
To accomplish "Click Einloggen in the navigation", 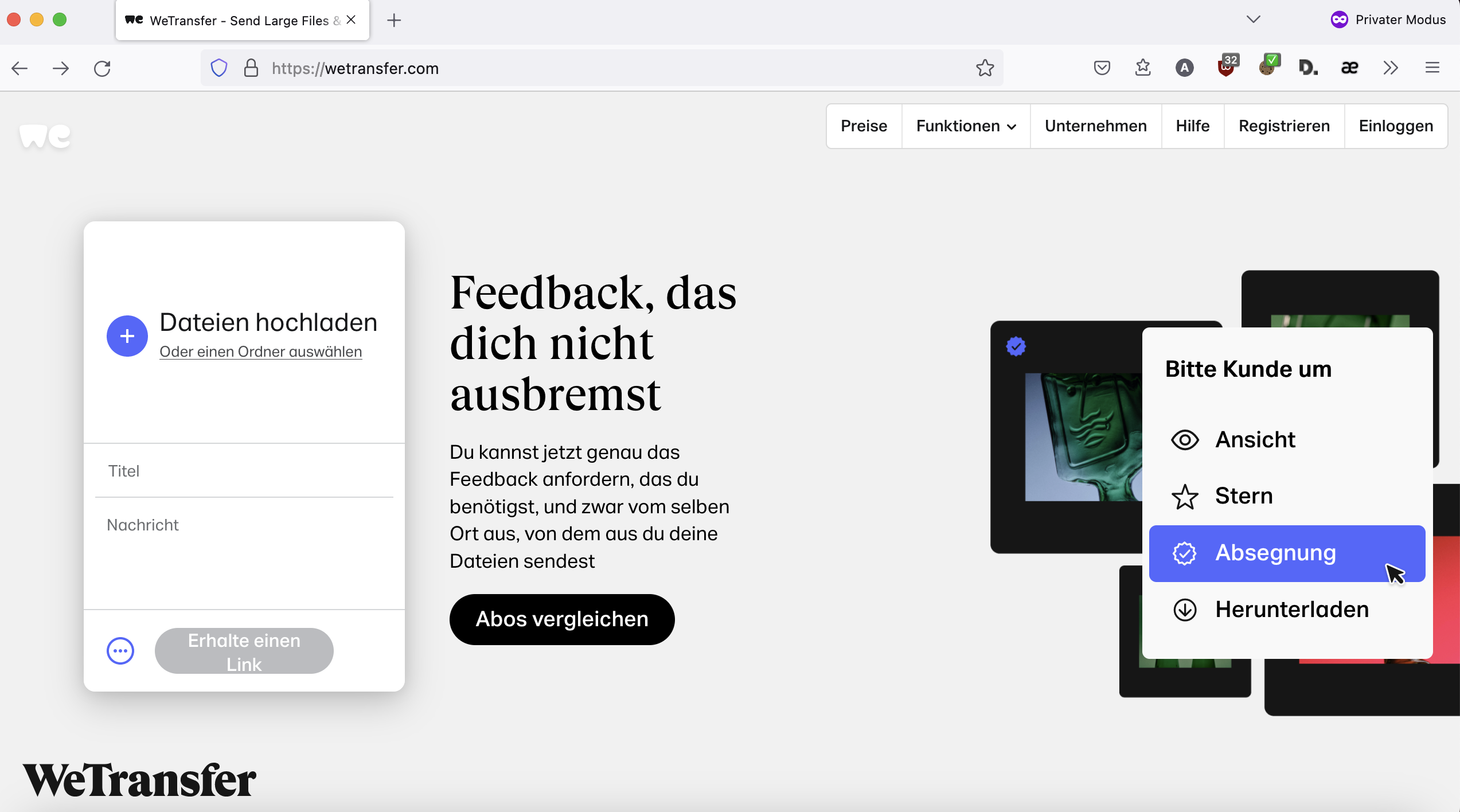I will (1396, 126).
